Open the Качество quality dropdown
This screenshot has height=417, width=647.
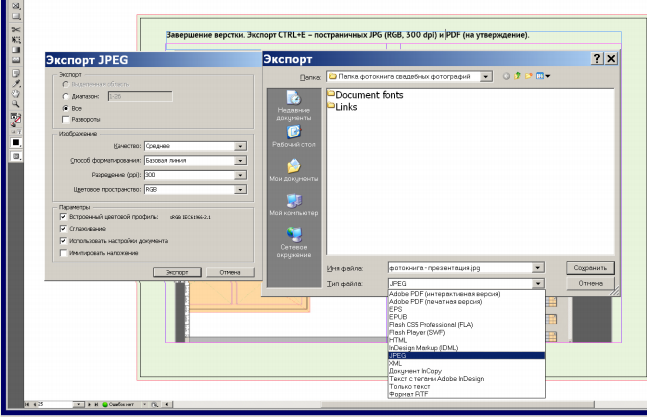coord(240,146)
